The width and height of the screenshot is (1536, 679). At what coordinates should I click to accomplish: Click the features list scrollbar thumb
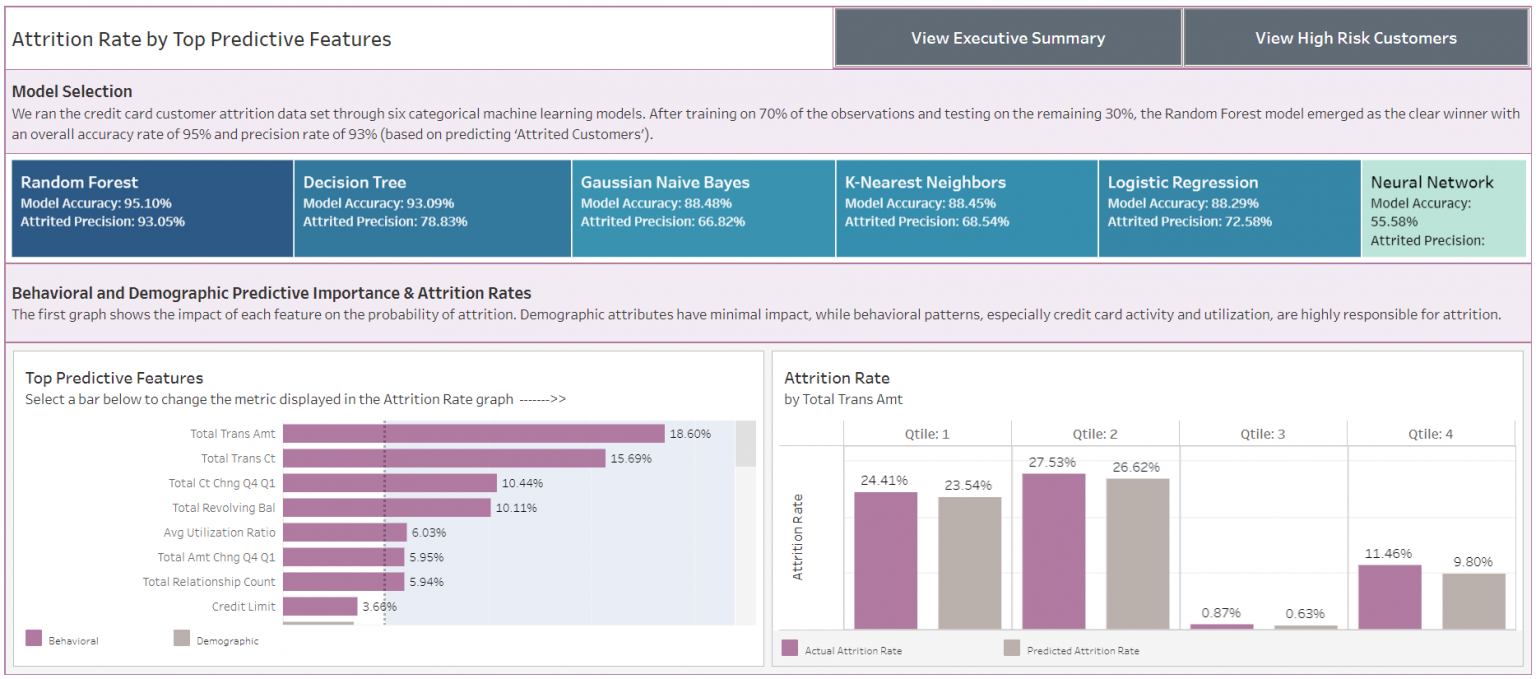click(745, 444)
